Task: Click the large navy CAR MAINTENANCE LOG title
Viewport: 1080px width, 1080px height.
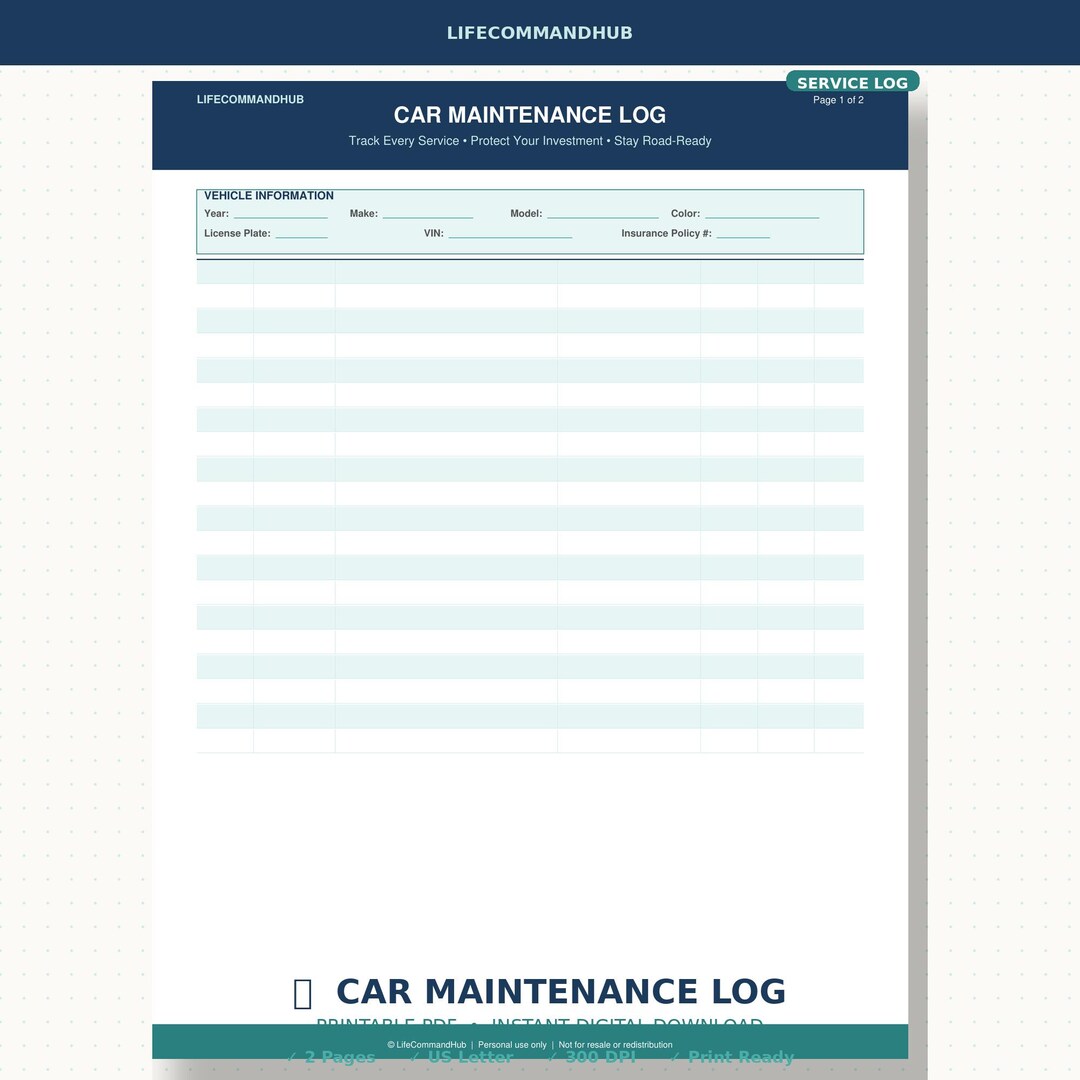Action: coord(561,992)
